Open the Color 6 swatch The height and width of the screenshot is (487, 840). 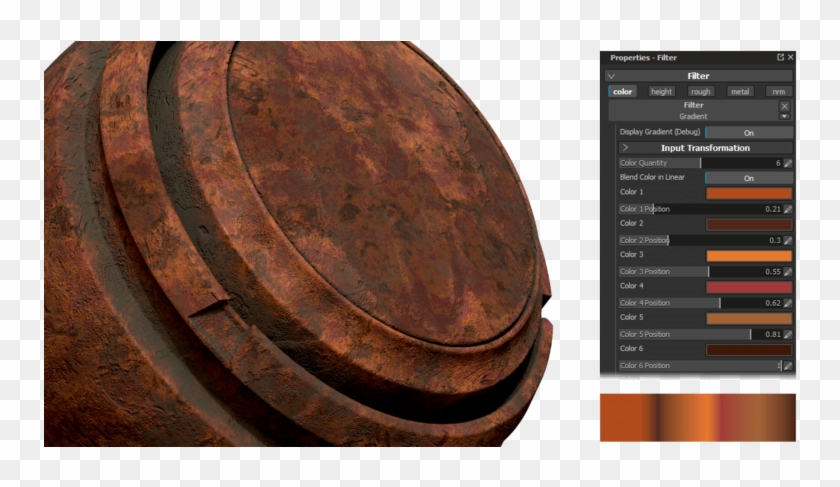749,350
